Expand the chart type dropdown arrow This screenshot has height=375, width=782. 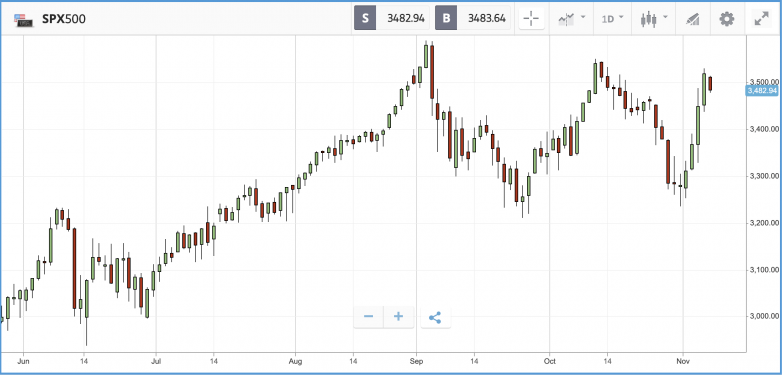point(665,17)
